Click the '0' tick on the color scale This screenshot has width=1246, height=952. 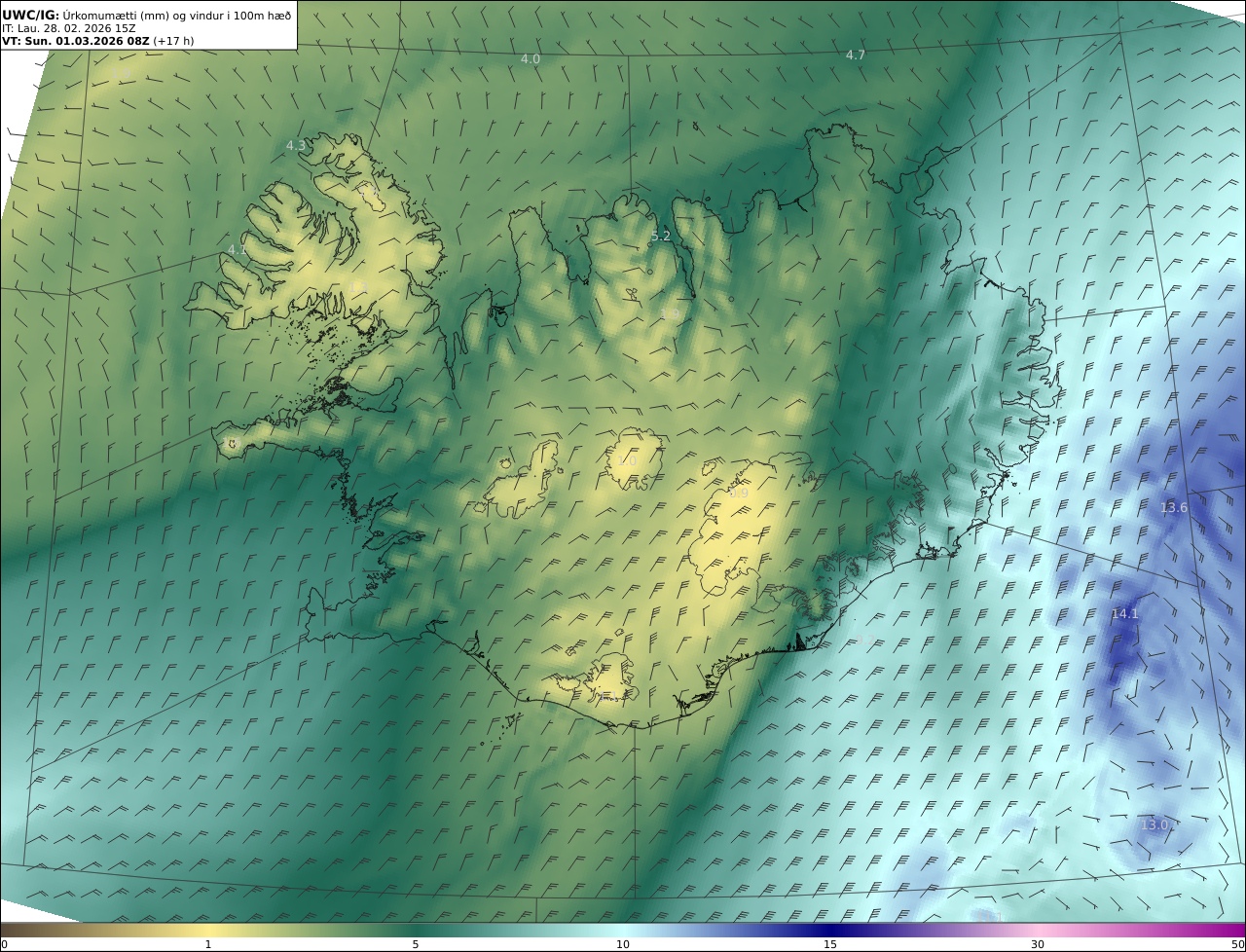tap(4, 944)
